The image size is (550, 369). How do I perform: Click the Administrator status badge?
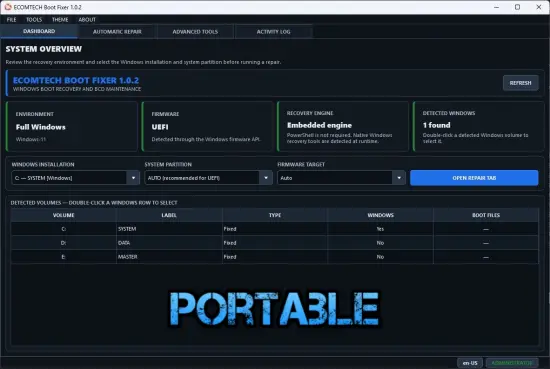click(512, 363)
